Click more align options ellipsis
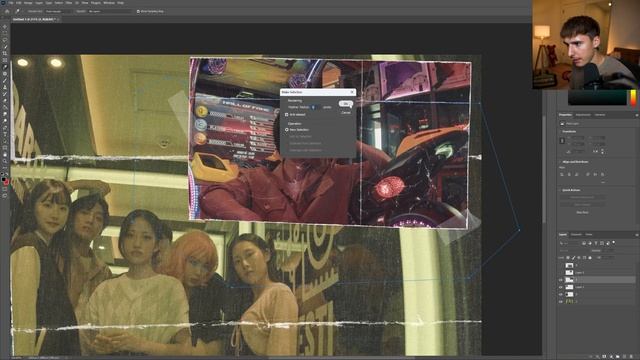This screenshot has width=640, height=360. [x=603, y=182]
